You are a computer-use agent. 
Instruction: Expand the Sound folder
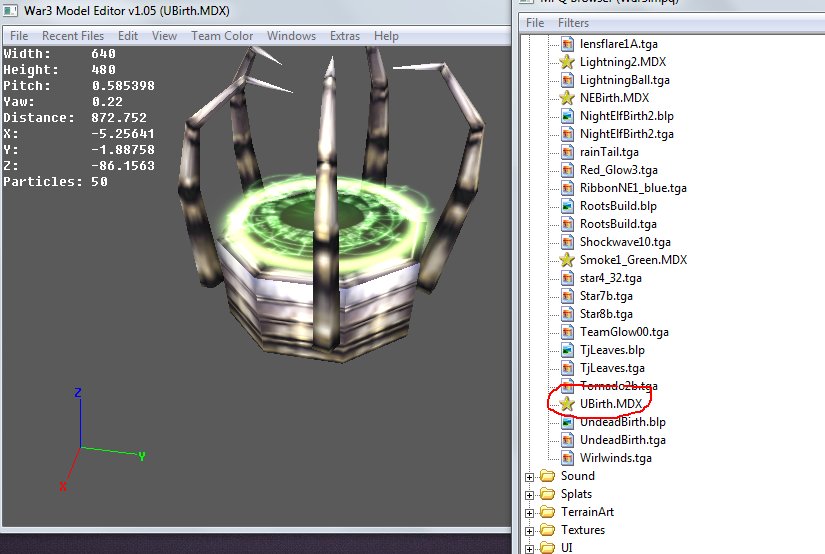[x=529, y=477]
